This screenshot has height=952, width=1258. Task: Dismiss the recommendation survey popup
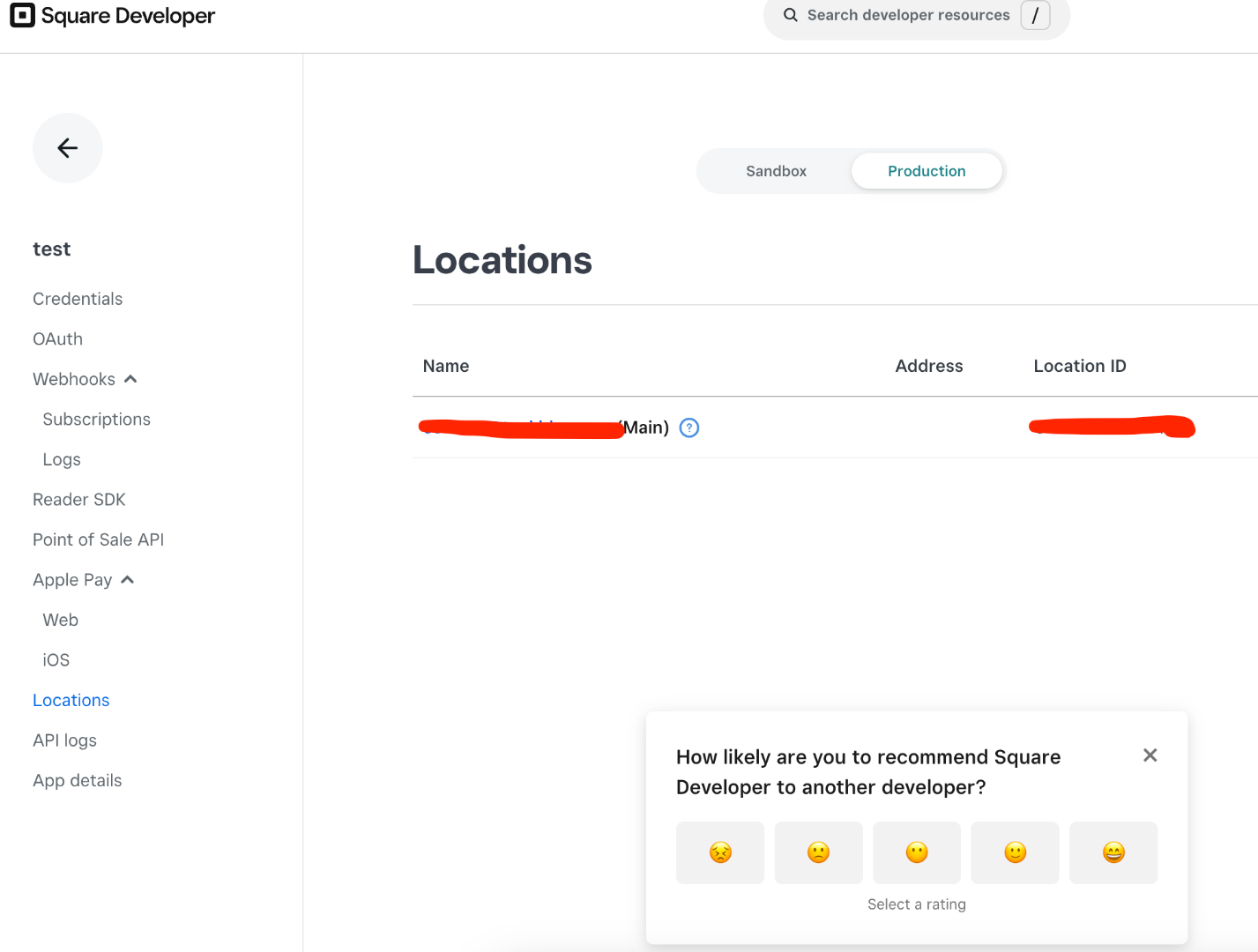(1150, 755)
